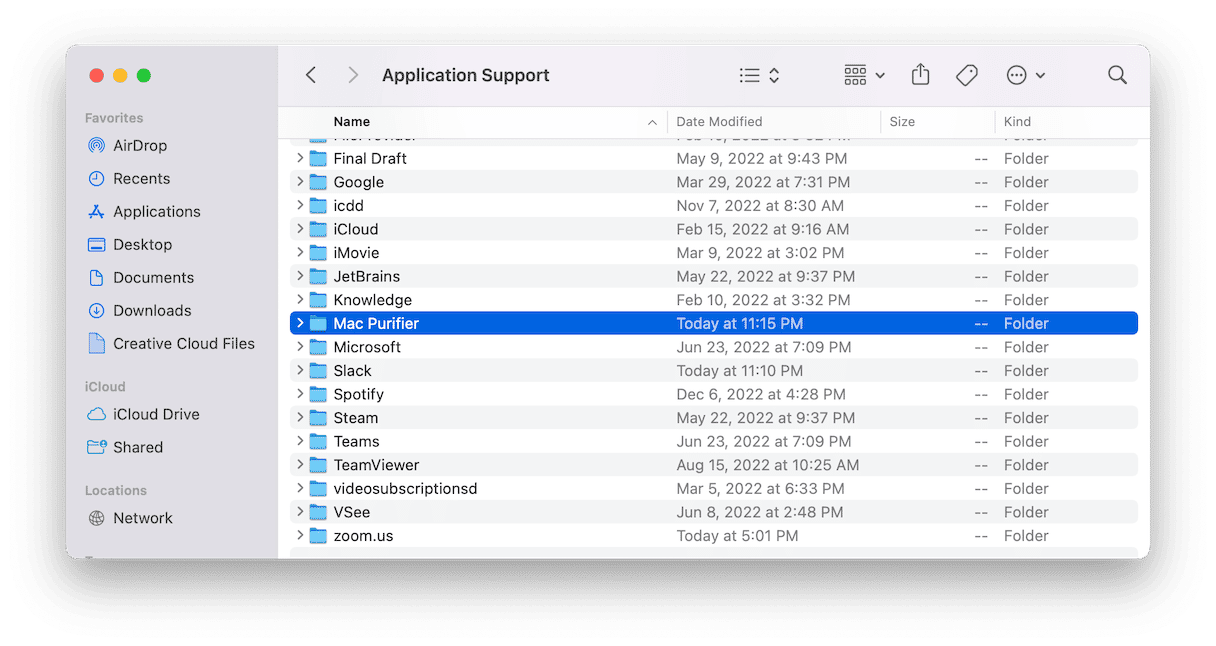Screen dimensions: 1216x646
Task: Expand the iMovie folder
Action: pos(299,252)
